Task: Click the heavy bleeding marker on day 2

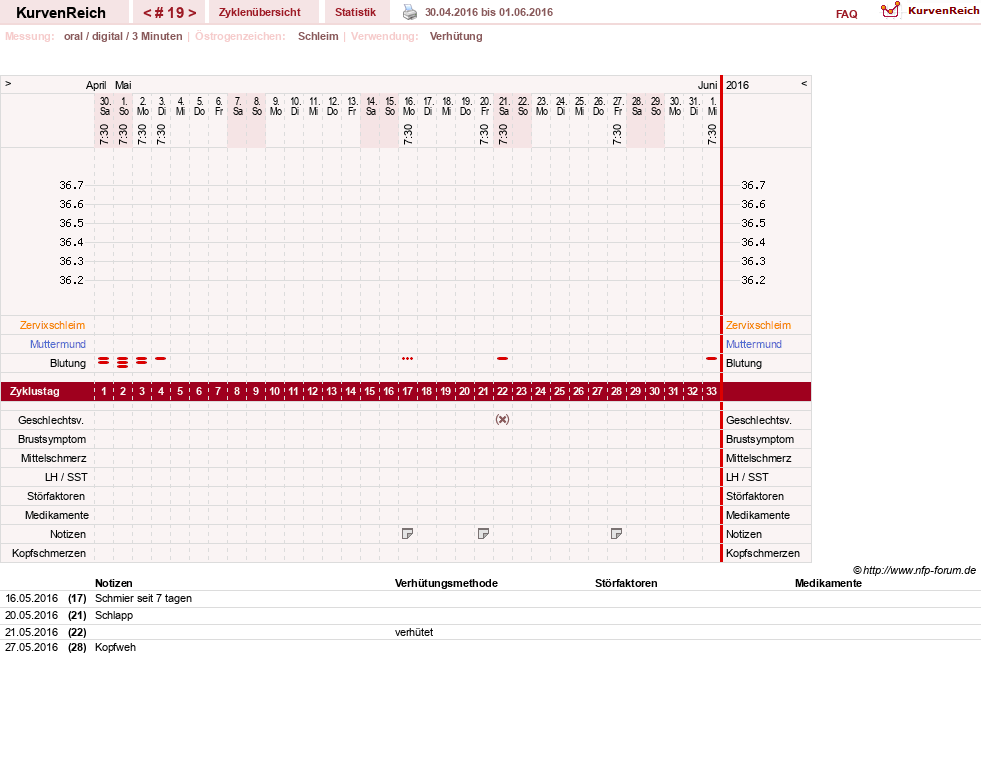Action: coord(123,362)
